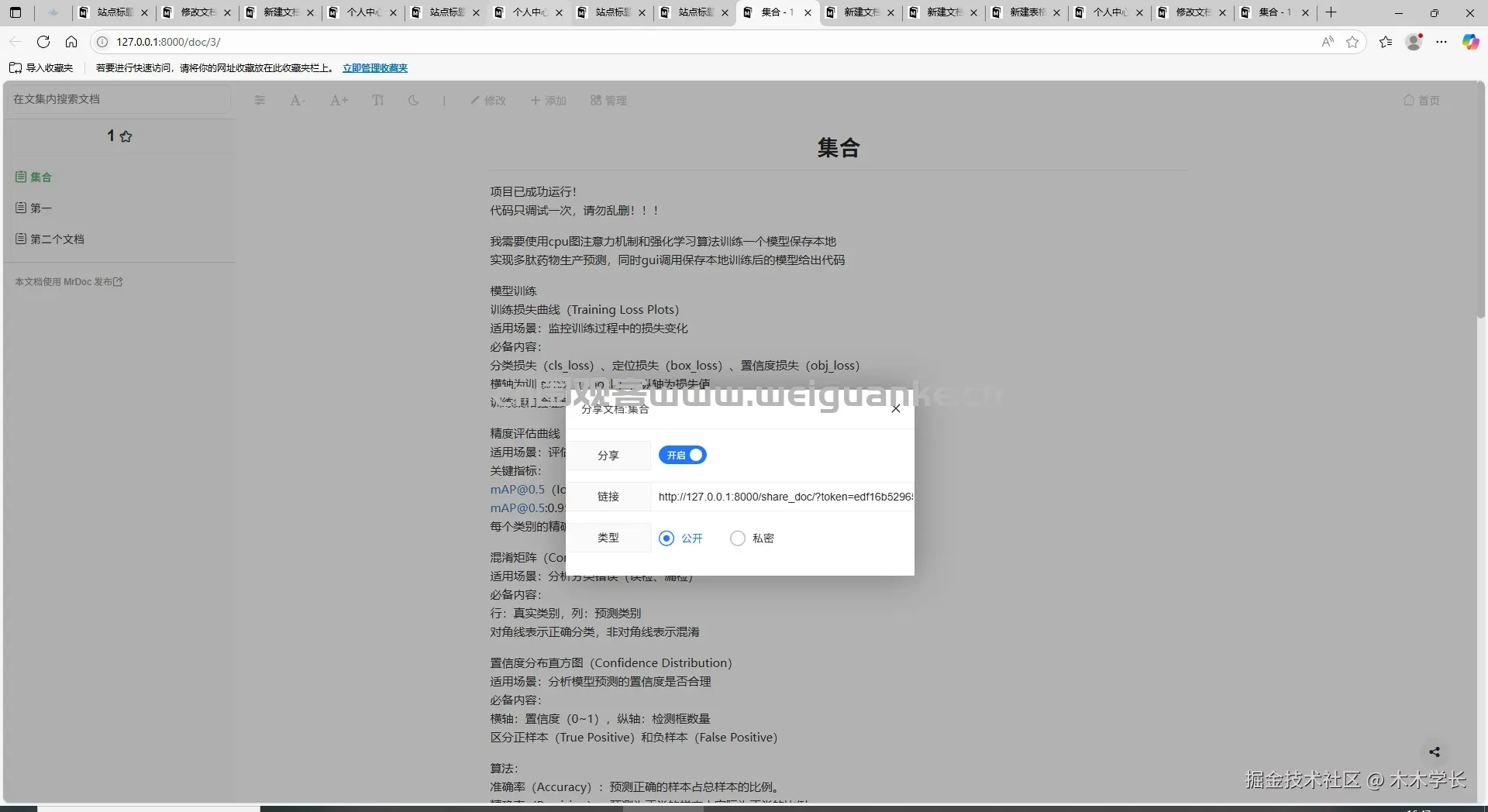
Task: Reload the page with refresh icon
Action: click(x=43, y=42)
